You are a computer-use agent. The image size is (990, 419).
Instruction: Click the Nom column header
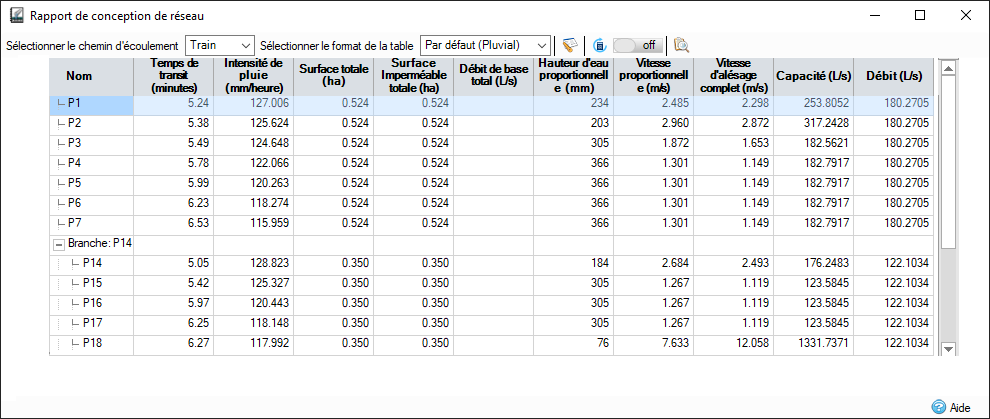tap(79, 76)
